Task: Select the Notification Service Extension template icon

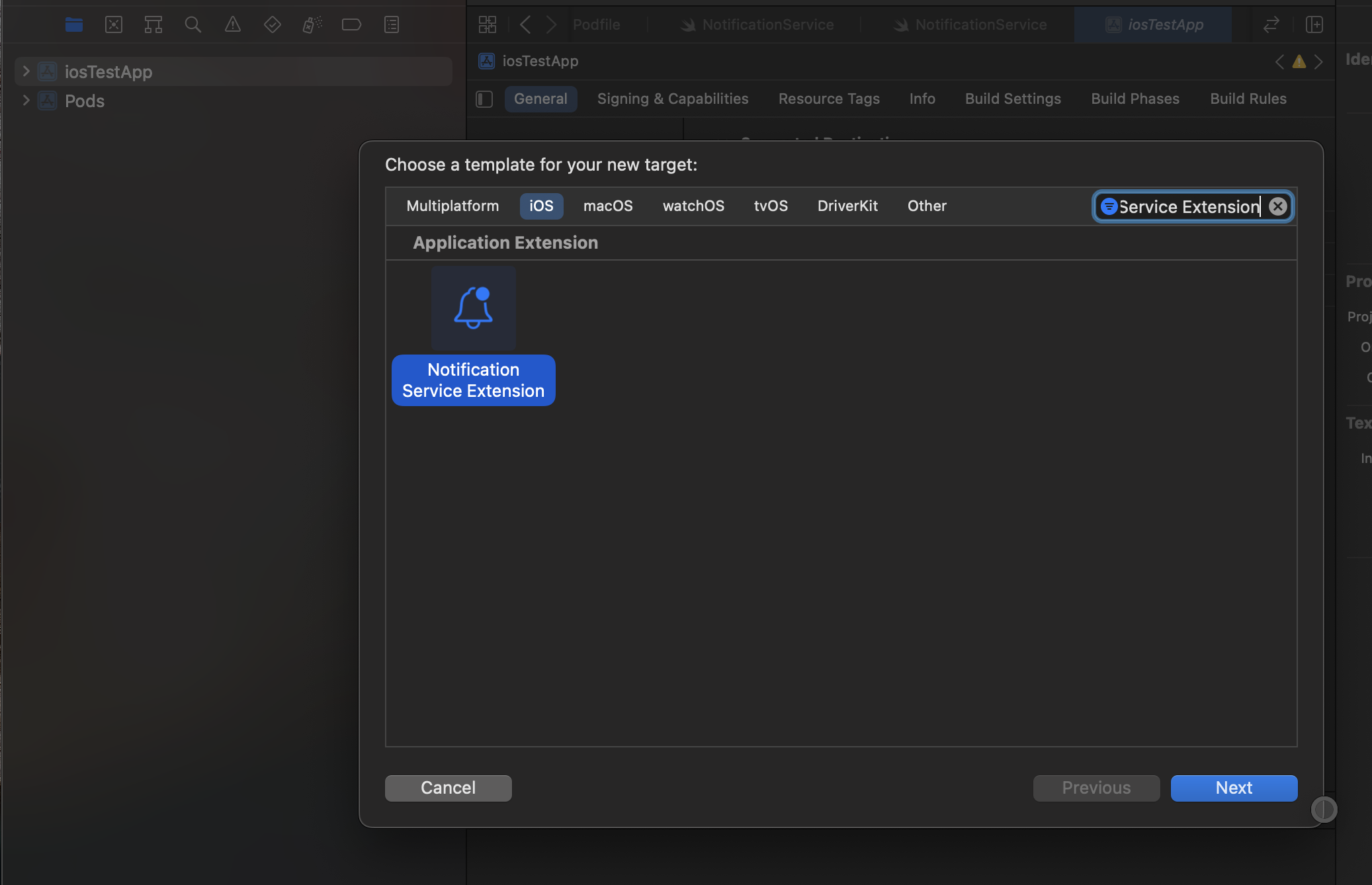Action: point(472,308)
